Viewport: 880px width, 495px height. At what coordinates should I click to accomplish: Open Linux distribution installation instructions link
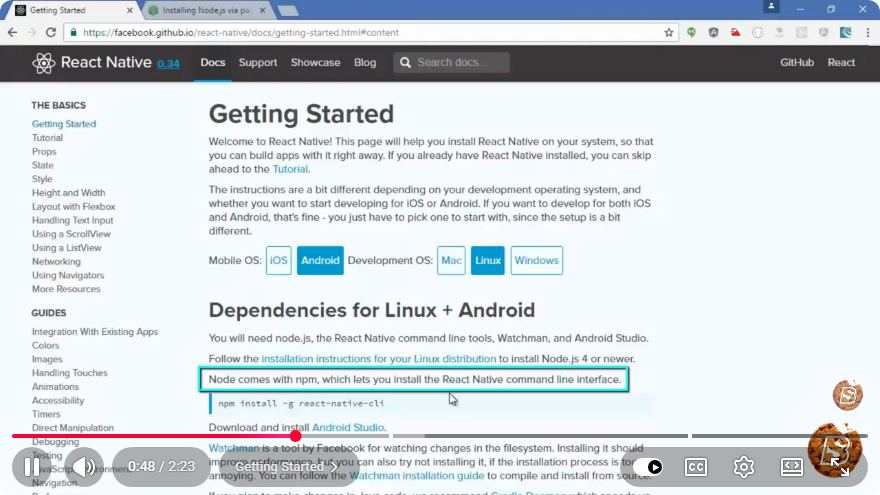pyautogui.click(x=379, y=359)
